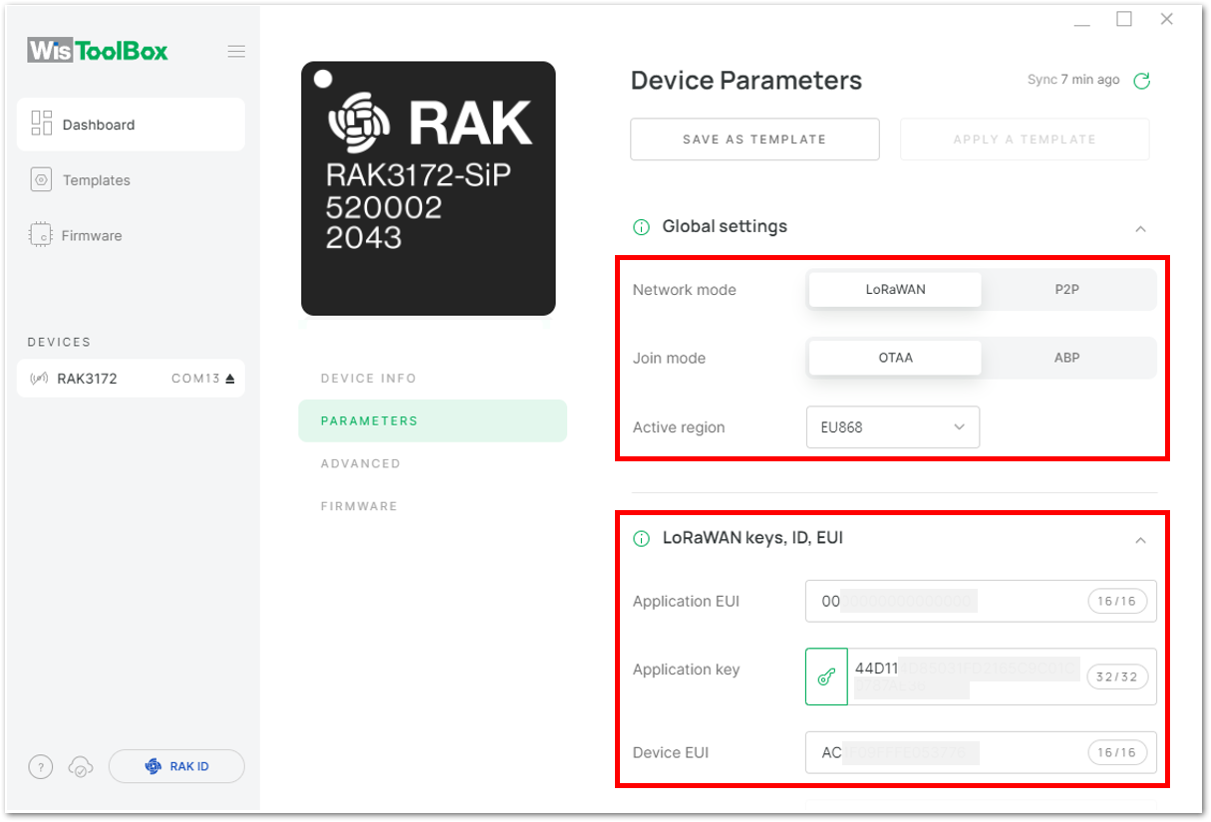Click the Application EUI label
The image size is (1211, 822).
click(686, 602)
